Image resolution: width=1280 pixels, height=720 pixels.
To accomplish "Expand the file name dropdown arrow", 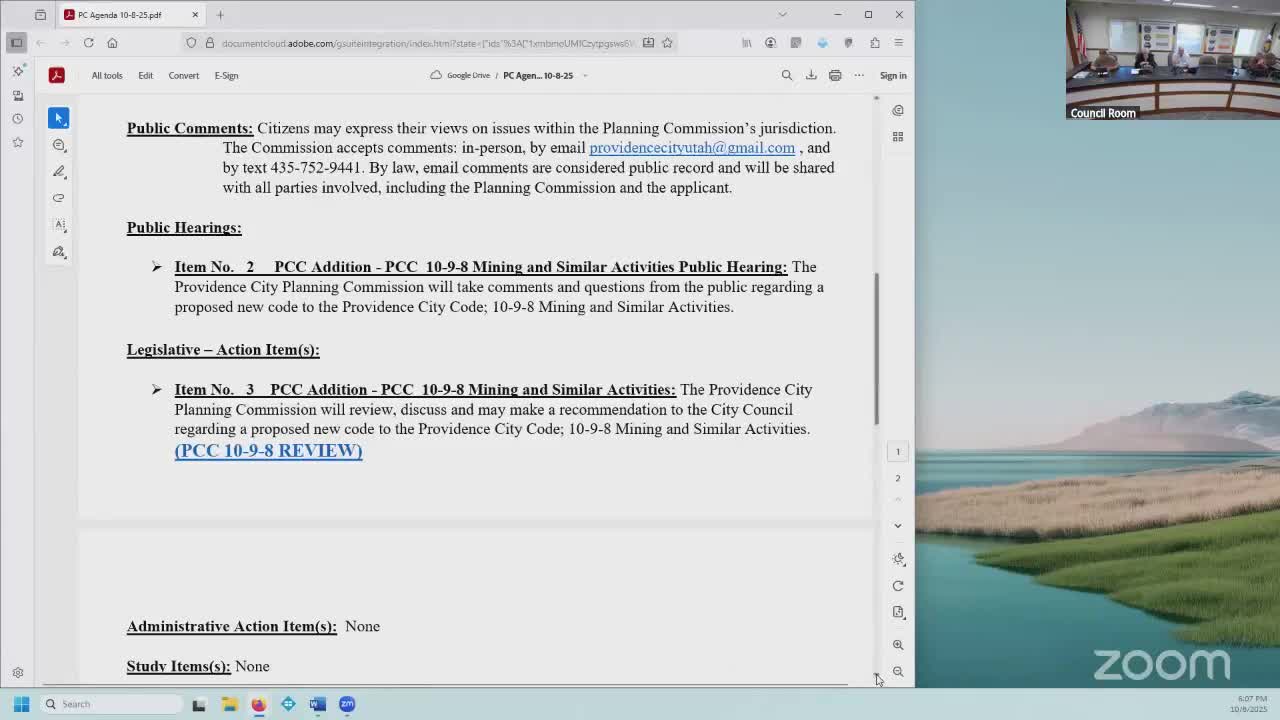I will pos(585,75).
